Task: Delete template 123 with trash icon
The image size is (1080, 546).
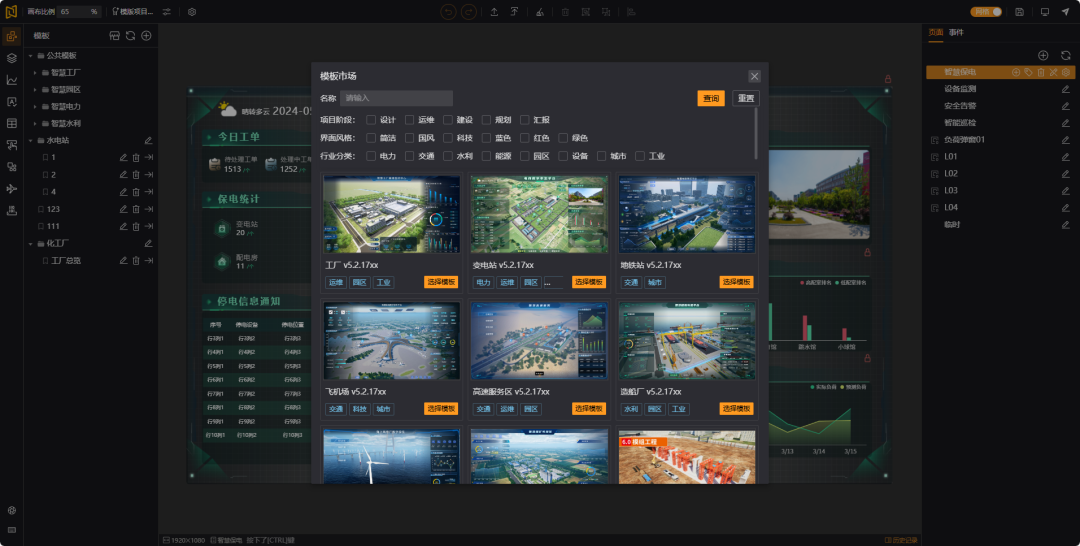Action: click(136, 209)
